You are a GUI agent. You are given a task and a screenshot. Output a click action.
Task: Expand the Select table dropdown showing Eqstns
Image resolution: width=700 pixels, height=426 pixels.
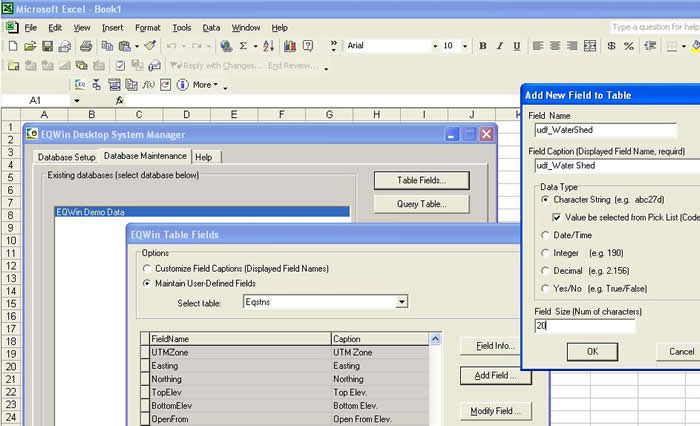401,301
